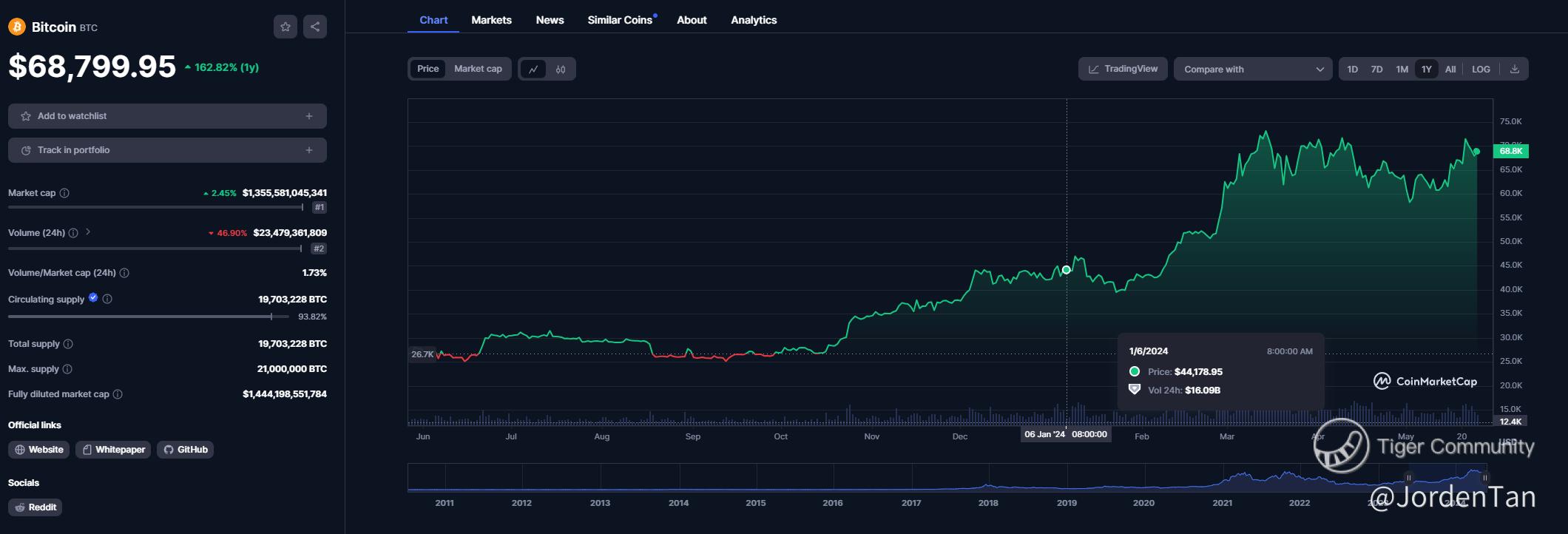This screenshot has width=1568, height=534.
Task: Click the #2 volume rank badge
Action: [319, 249]
